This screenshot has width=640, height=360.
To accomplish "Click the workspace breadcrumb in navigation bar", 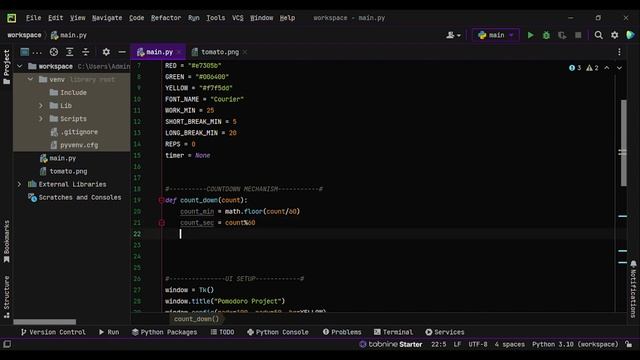I will click(x=24, y=35).
